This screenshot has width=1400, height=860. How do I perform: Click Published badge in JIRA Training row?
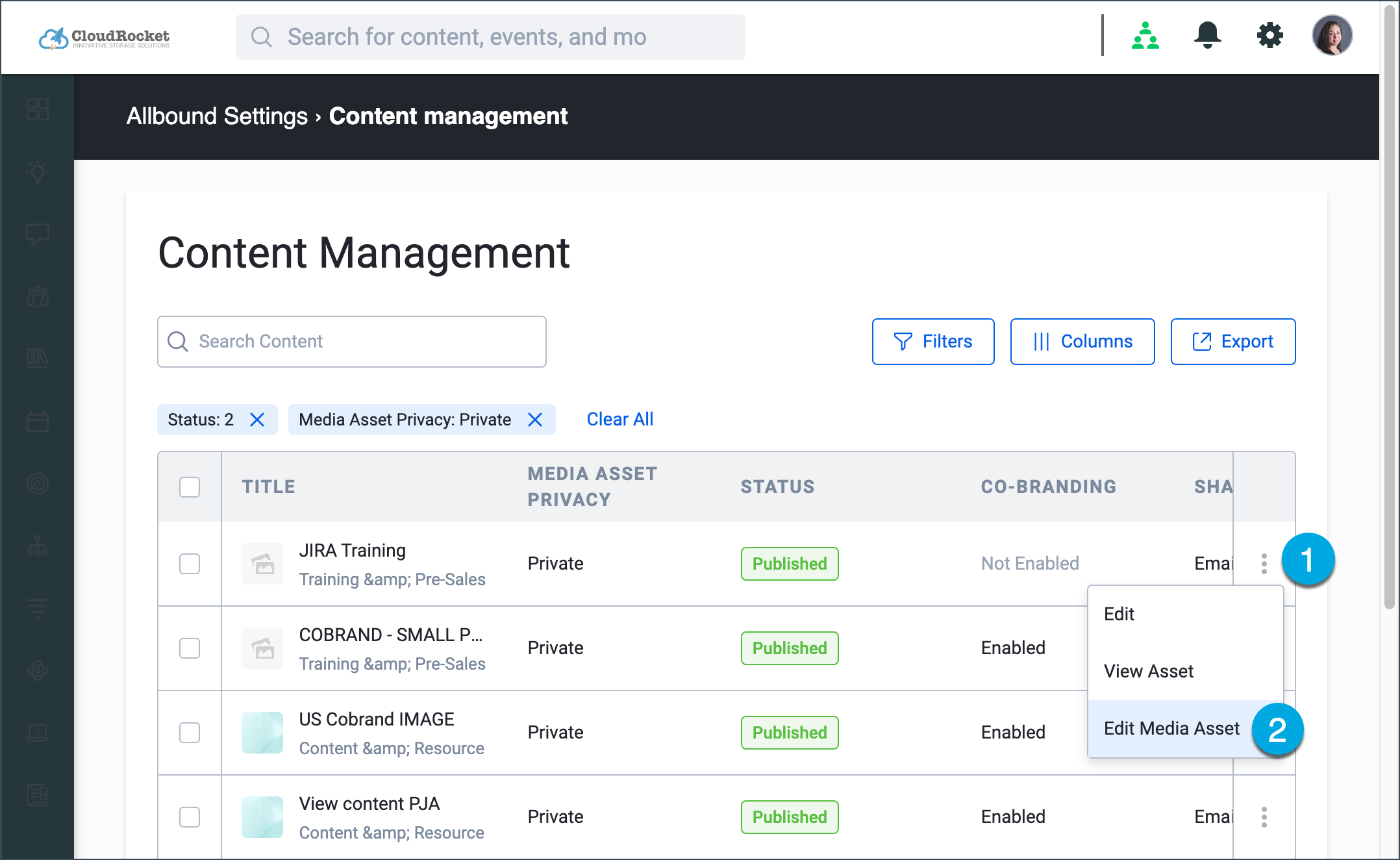pyautogui.click(x=790, y=564)
